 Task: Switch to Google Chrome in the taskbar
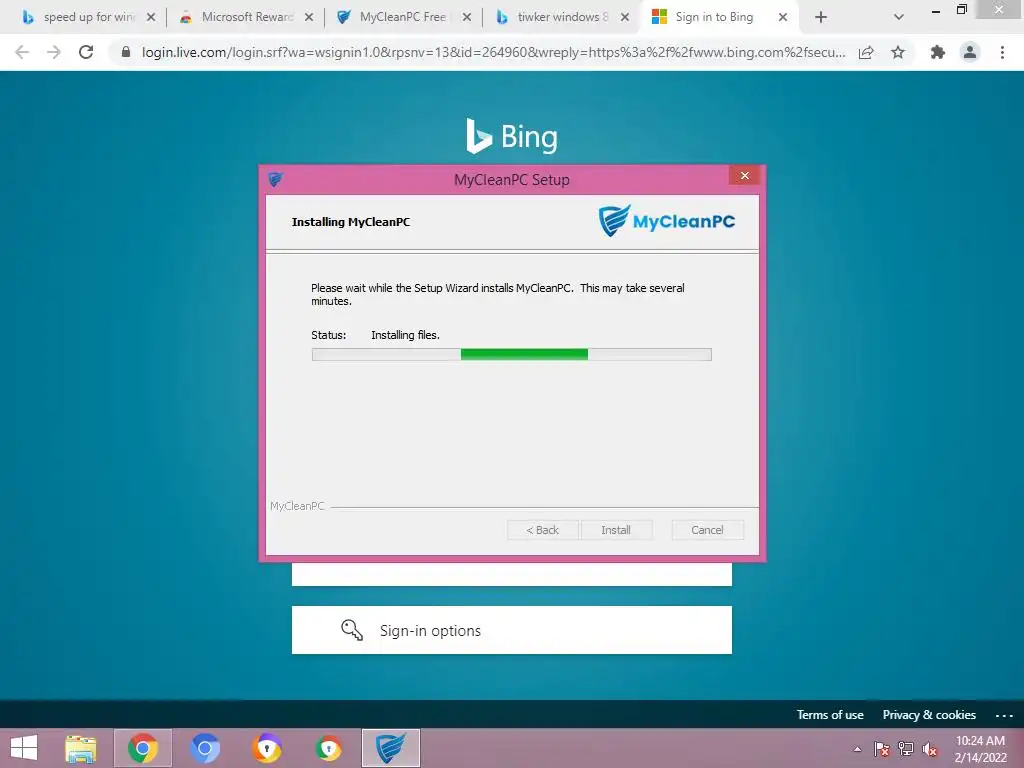point(143,748)
